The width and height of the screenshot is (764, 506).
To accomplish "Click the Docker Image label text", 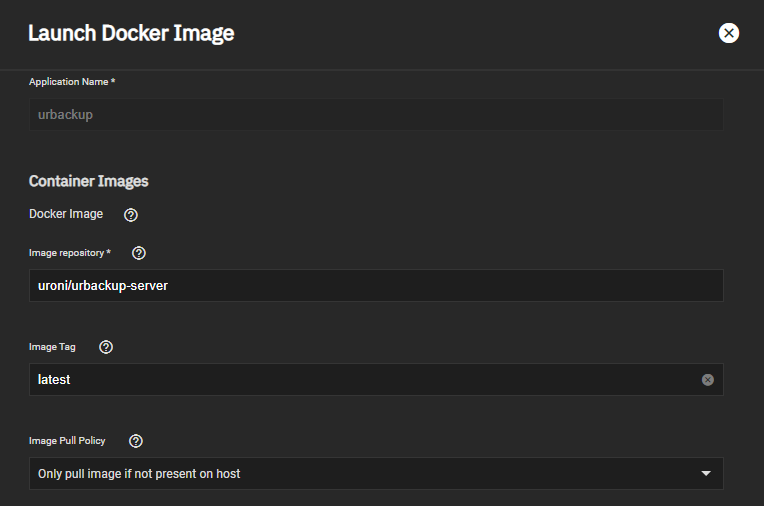I will click(x=66, y=214).
